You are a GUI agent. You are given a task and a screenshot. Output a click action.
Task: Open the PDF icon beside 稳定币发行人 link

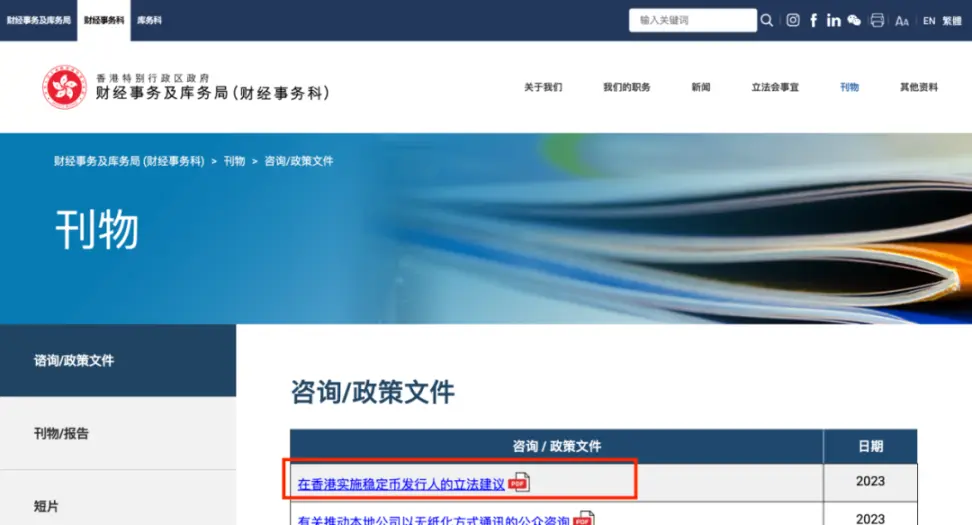pos(519,482)
